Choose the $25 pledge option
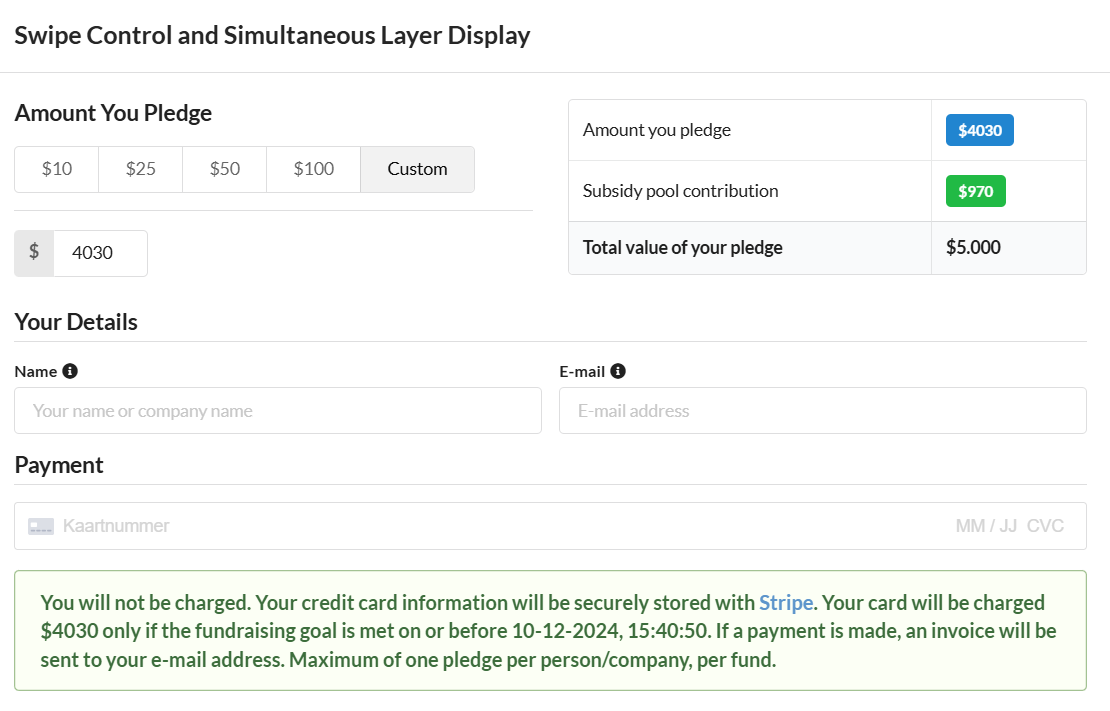1110x711 pixels. click(x=141, y=169)
